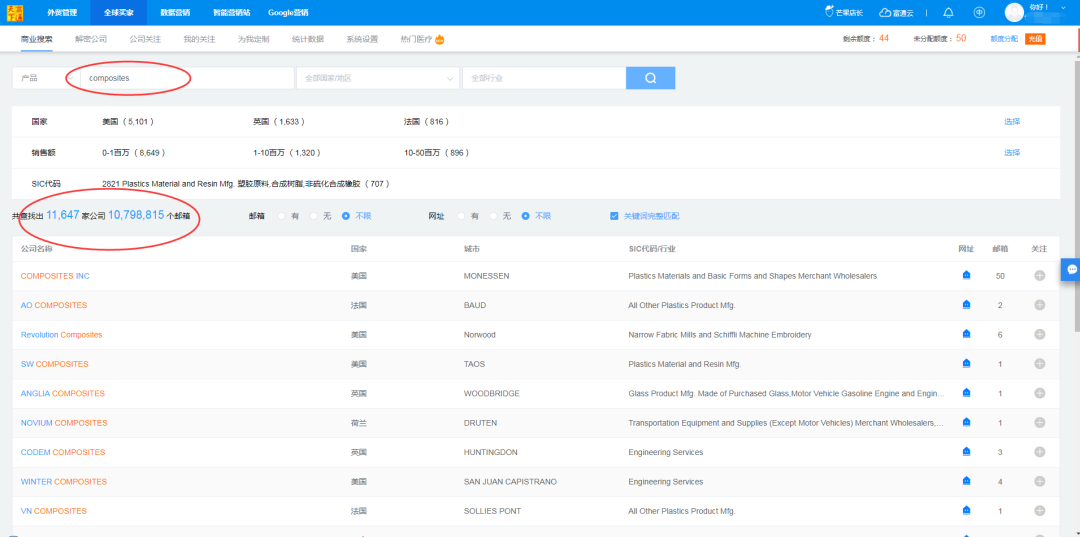The height and width of the screenshot is (537, 1080).
Task: Switch to 热门医疗 tab
Action: pos(422,39)
